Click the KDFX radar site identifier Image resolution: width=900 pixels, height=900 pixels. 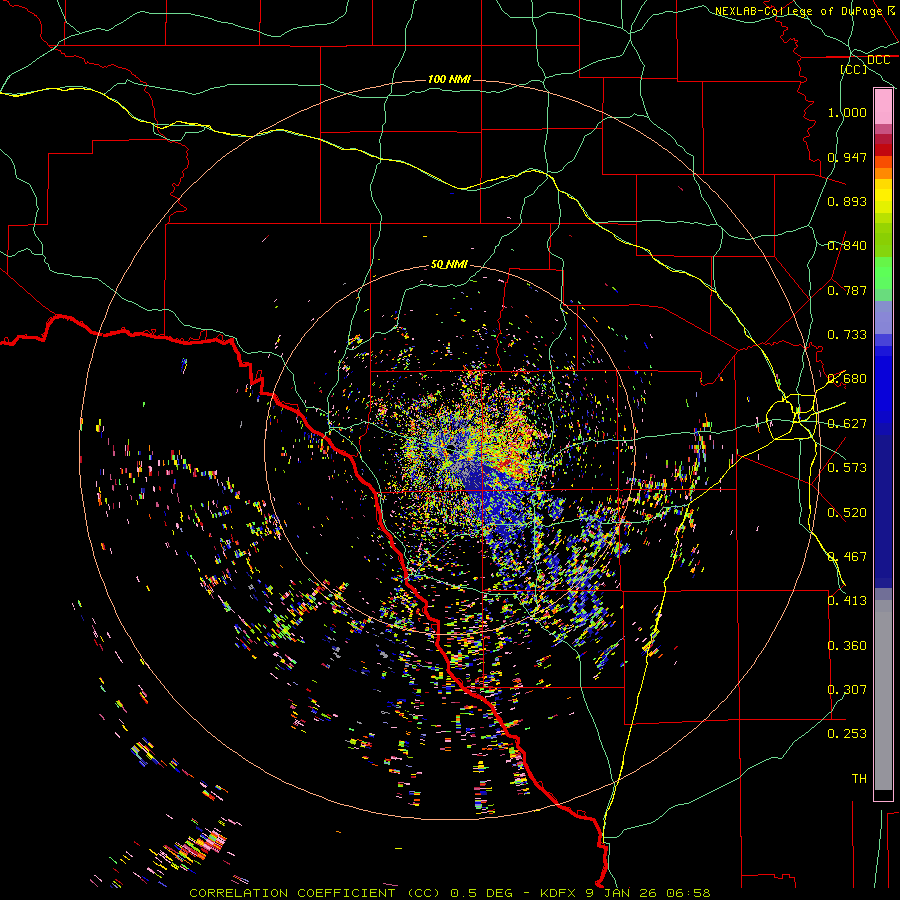(558, 893)
